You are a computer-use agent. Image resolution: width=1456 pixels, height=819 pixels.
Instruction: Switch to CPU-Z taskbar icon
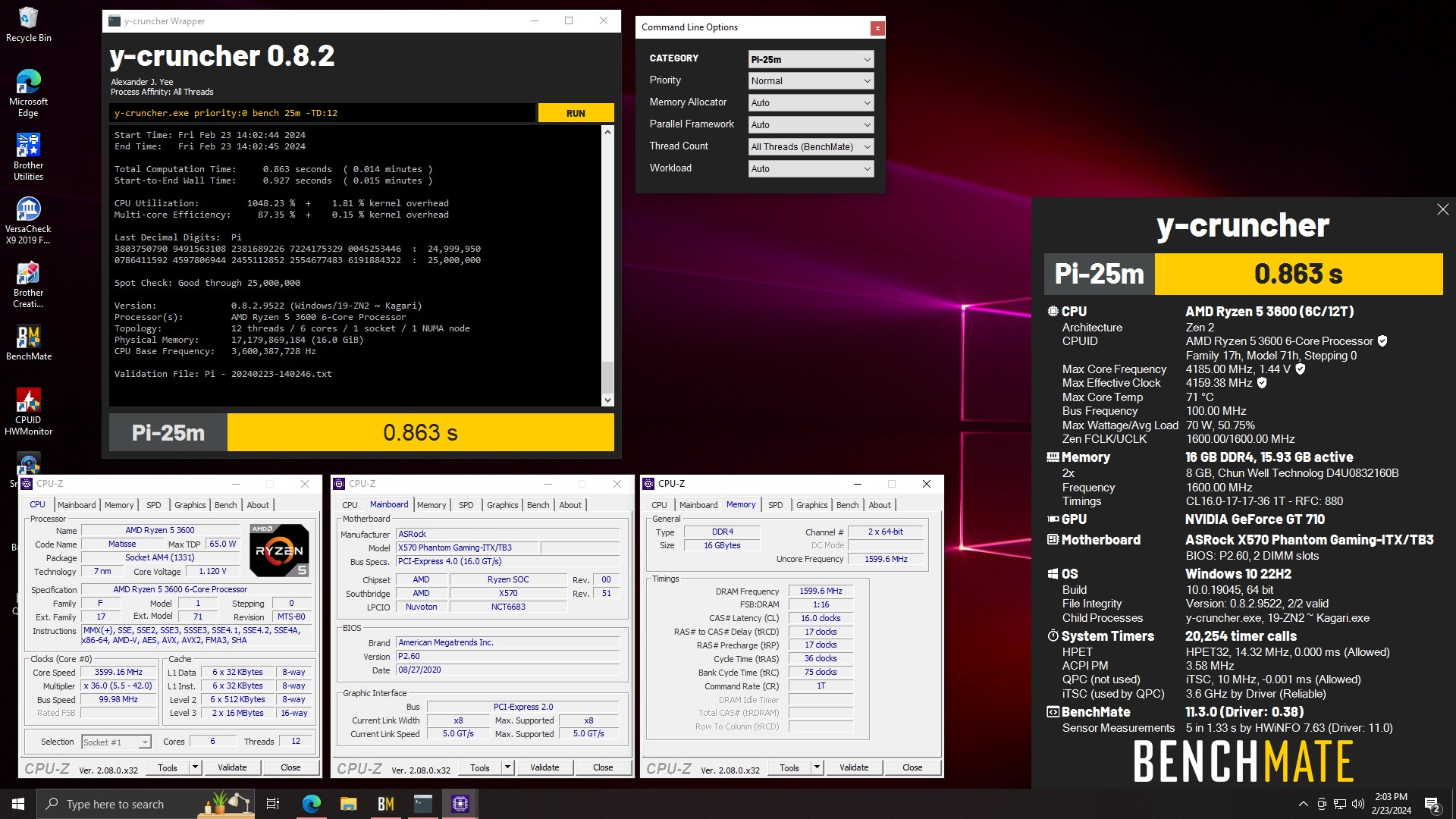tap(460, 804)
